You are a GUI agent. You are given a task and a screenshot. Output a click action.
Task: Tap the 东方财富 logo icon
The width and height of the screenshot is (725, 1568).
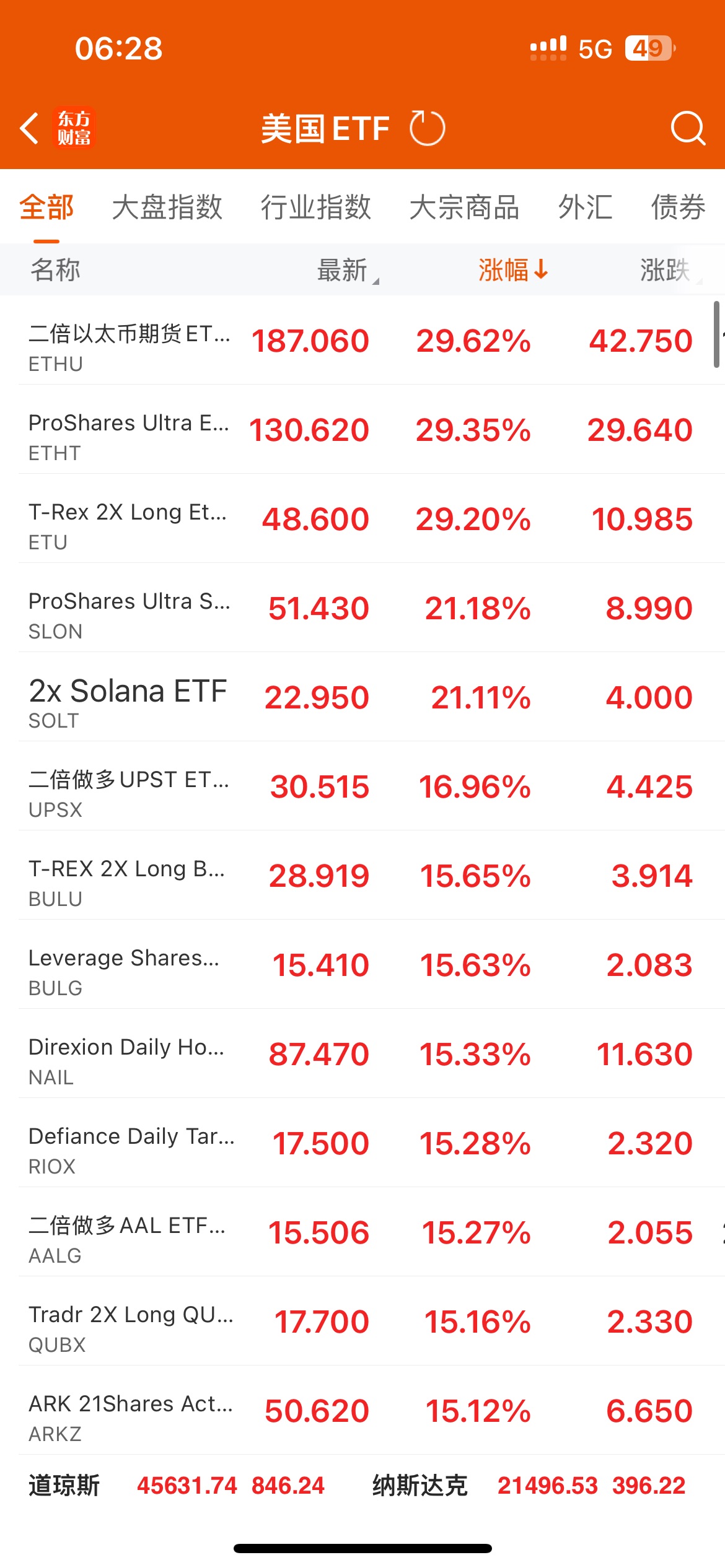[x=74, y=128]
